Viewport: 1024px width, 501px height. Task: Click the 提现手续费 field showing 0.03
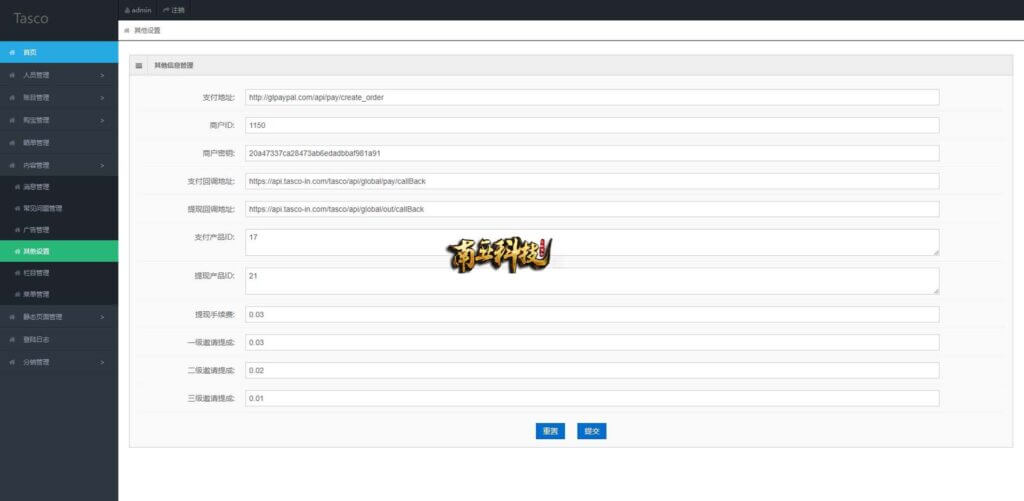tap(592, 315)
